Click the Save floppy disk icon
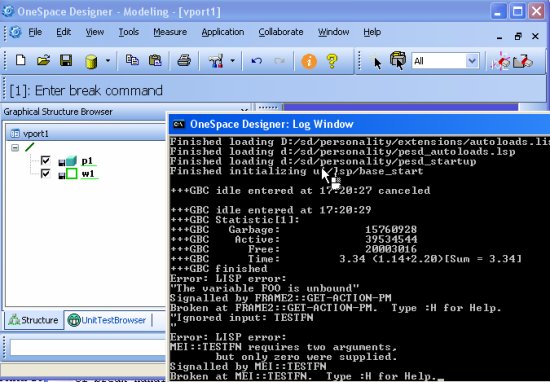The image size is (550, 382). click(x=66, y=61)
